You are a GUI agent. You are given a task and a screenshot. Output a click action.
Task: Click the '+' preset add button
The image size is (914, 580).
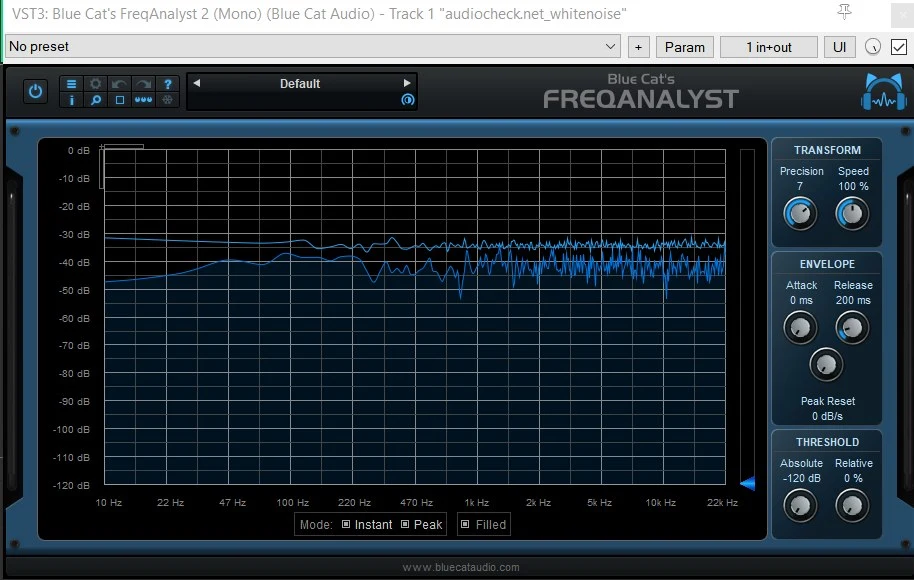(638, 47)
